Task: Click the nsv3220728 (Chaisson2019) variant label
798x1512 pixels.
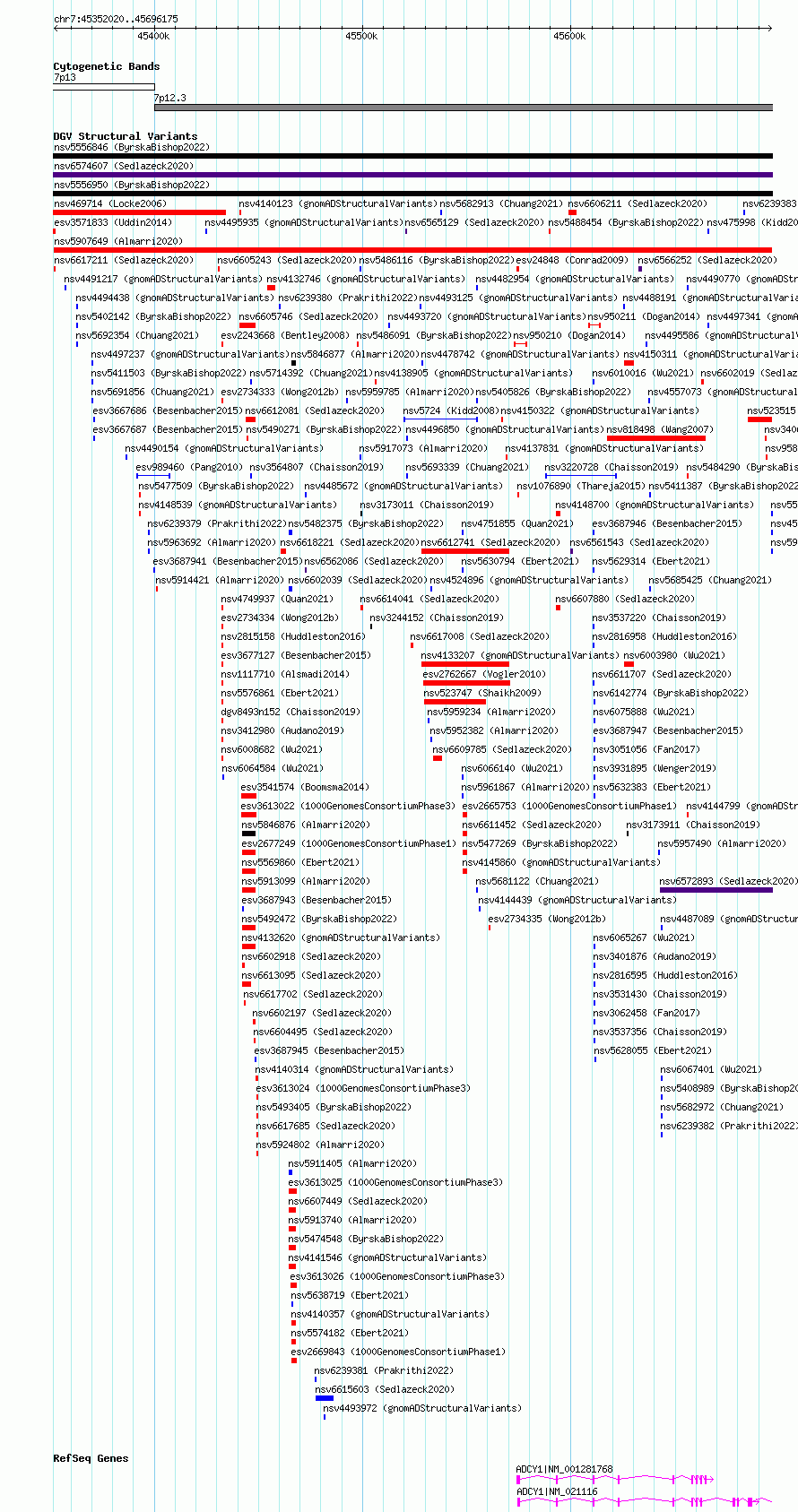Action: (612, 467)
